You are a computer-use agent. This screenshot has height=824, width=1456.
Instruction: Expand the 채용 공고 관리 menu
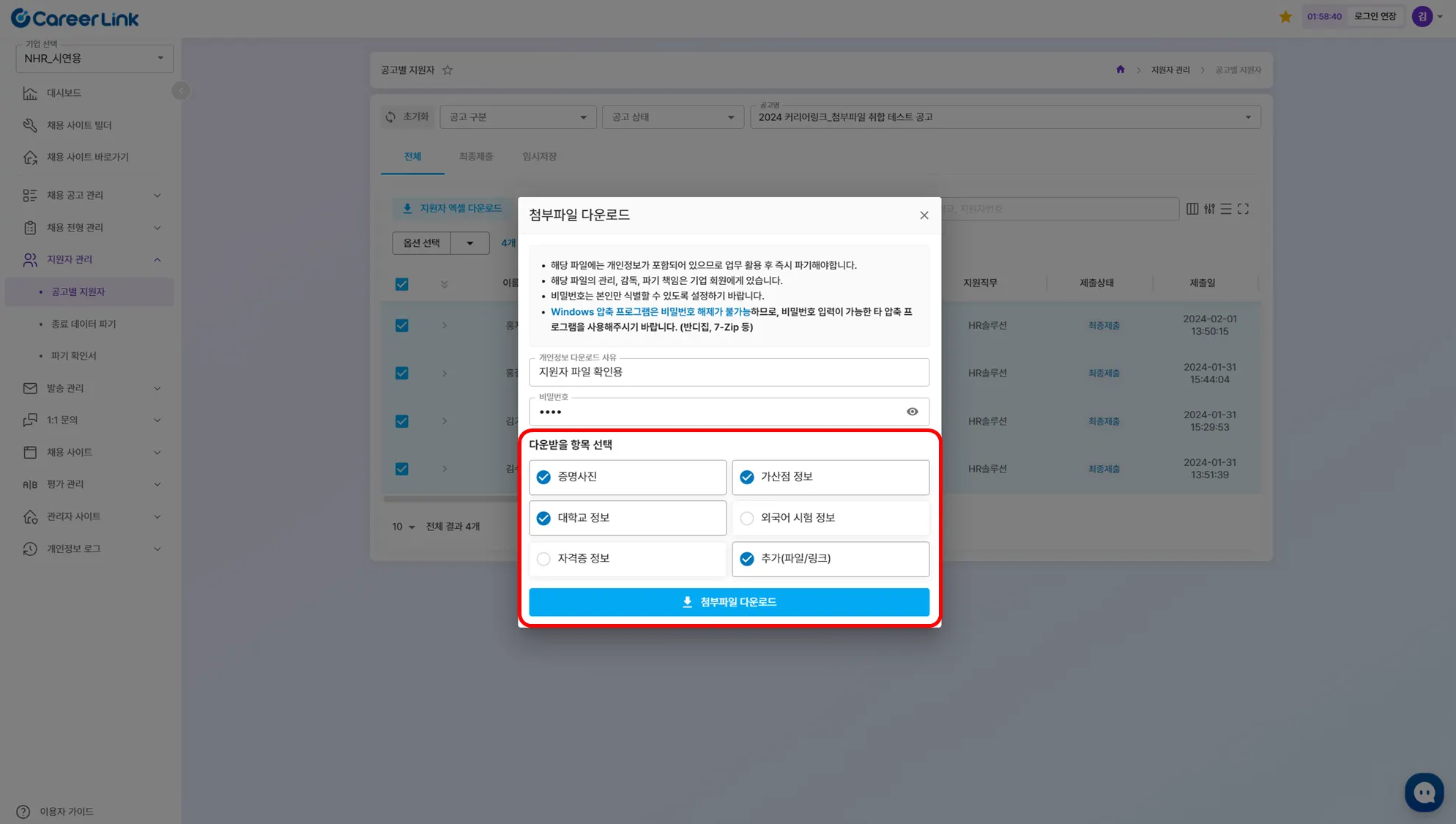92,196
